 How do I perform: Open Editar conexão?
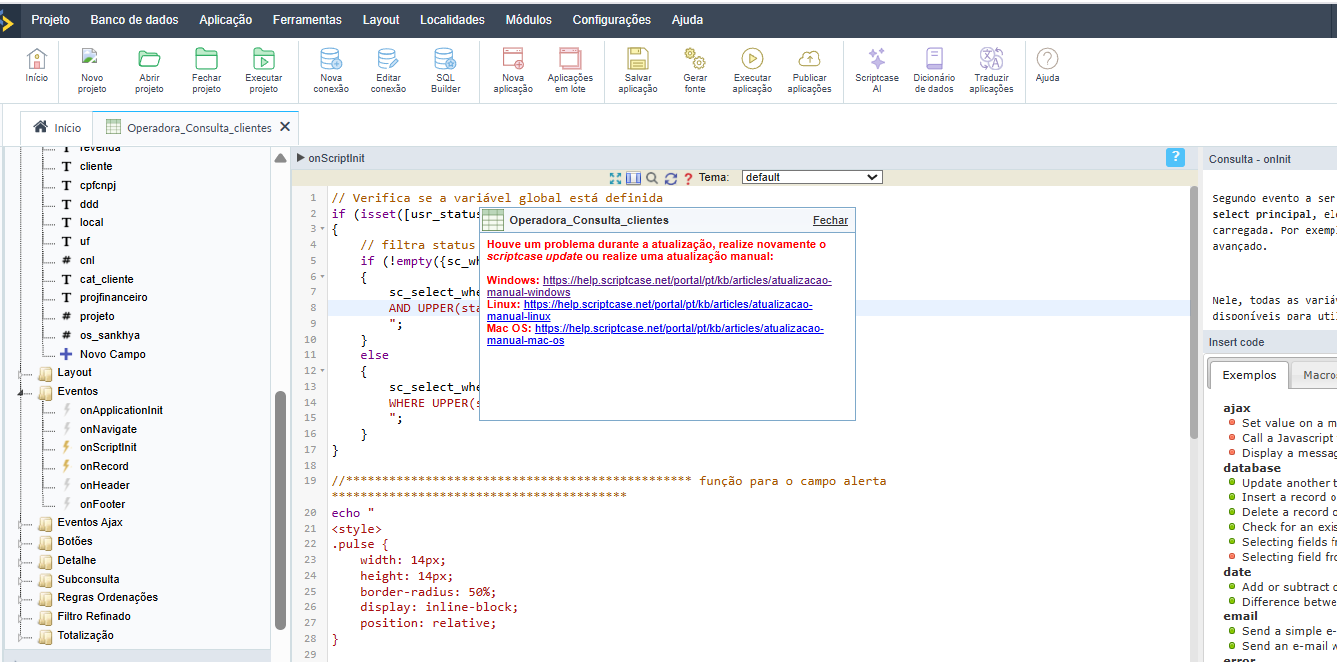click(388, 70)
